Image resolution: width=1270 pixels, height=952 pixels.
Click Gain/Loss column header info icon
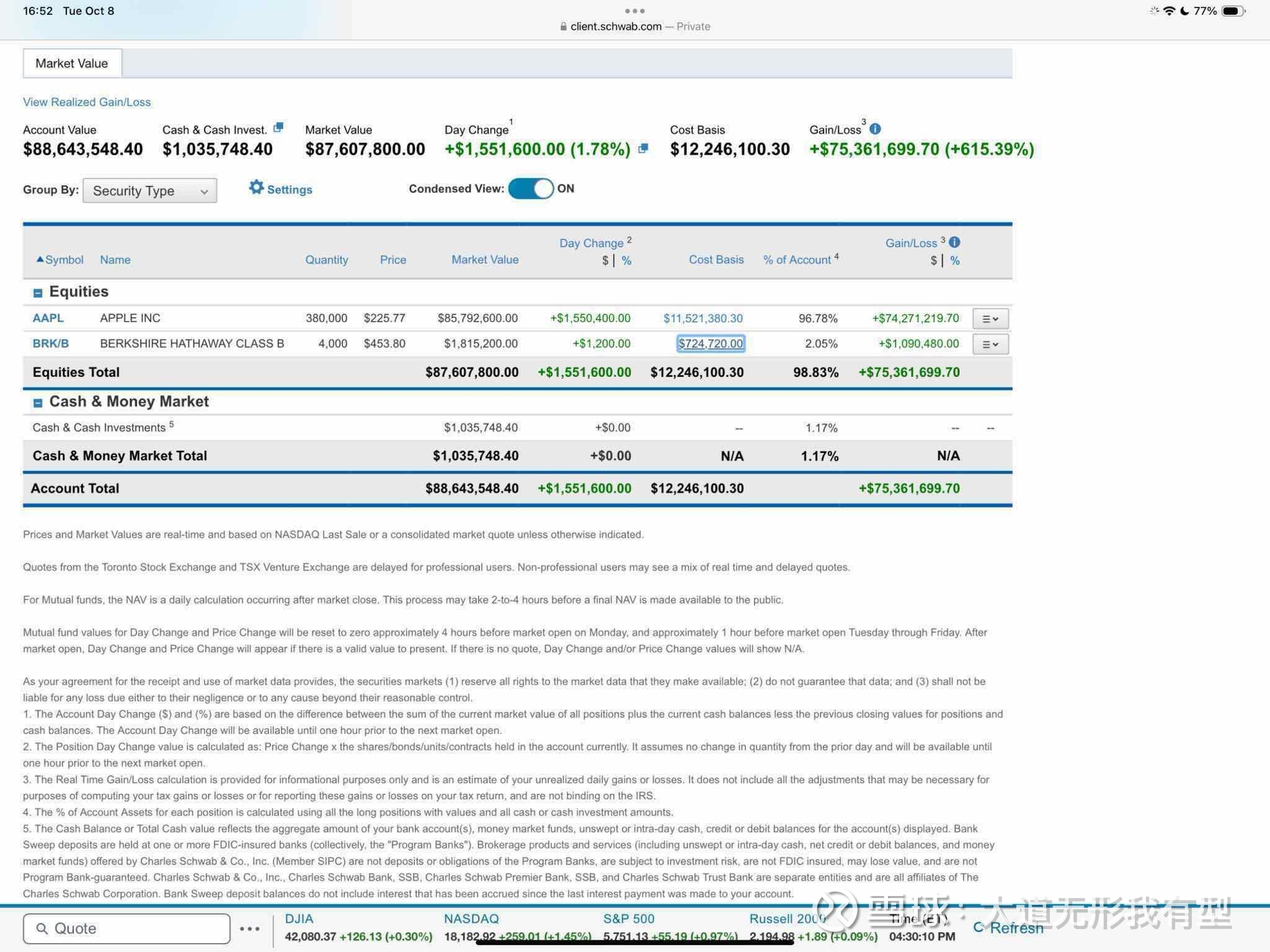(x=954, y=242)
